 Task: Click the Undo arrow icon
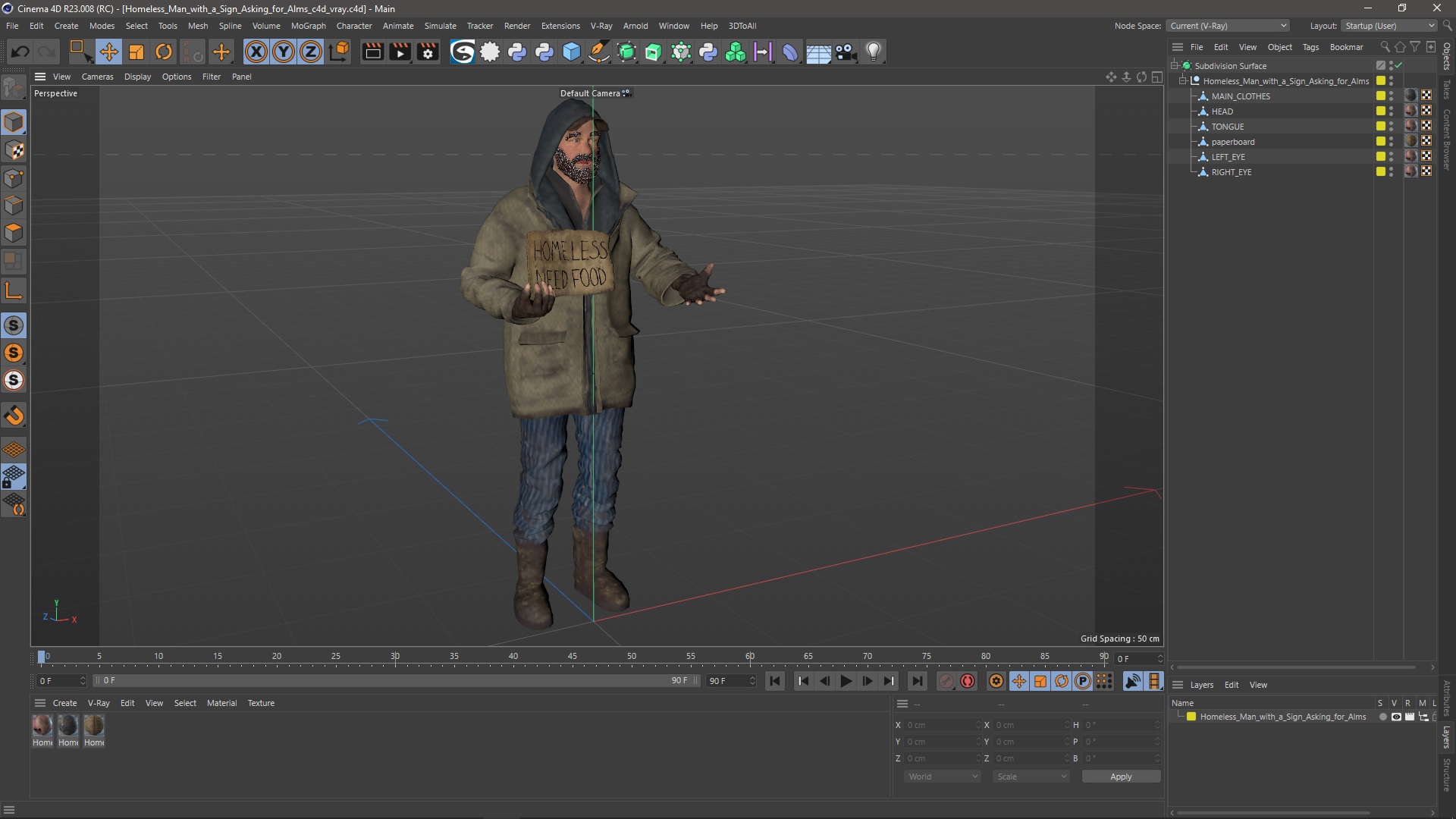coord(20,52)
